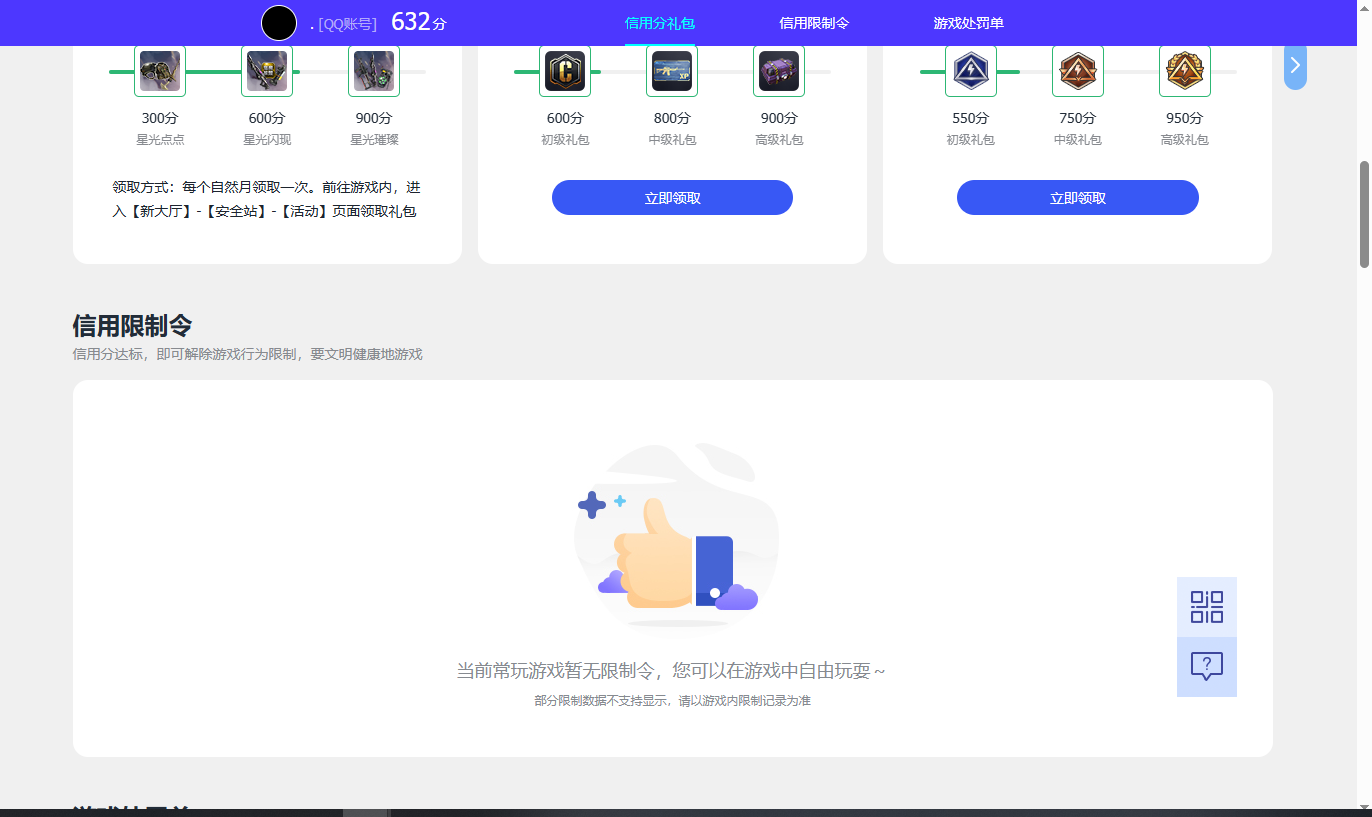Open the help question mark button

point(1207,667)
